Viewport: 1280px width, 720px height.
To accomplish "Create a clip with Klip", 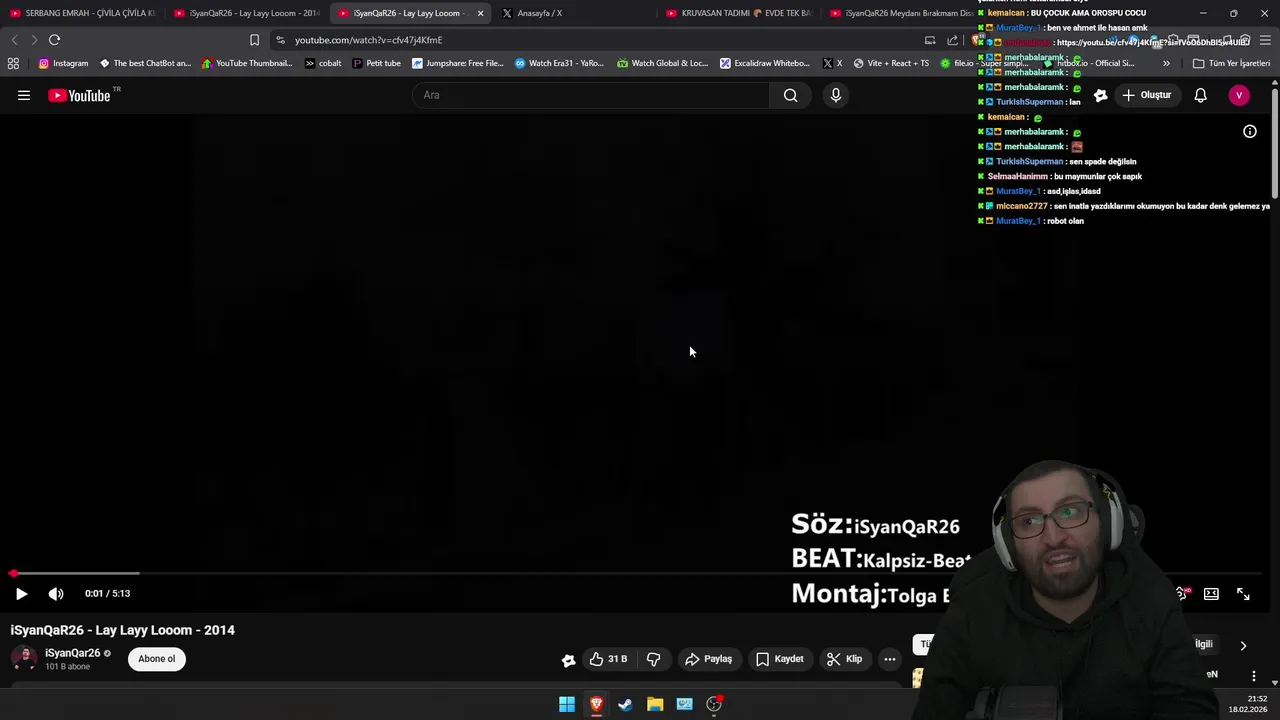I will (845, 659).
